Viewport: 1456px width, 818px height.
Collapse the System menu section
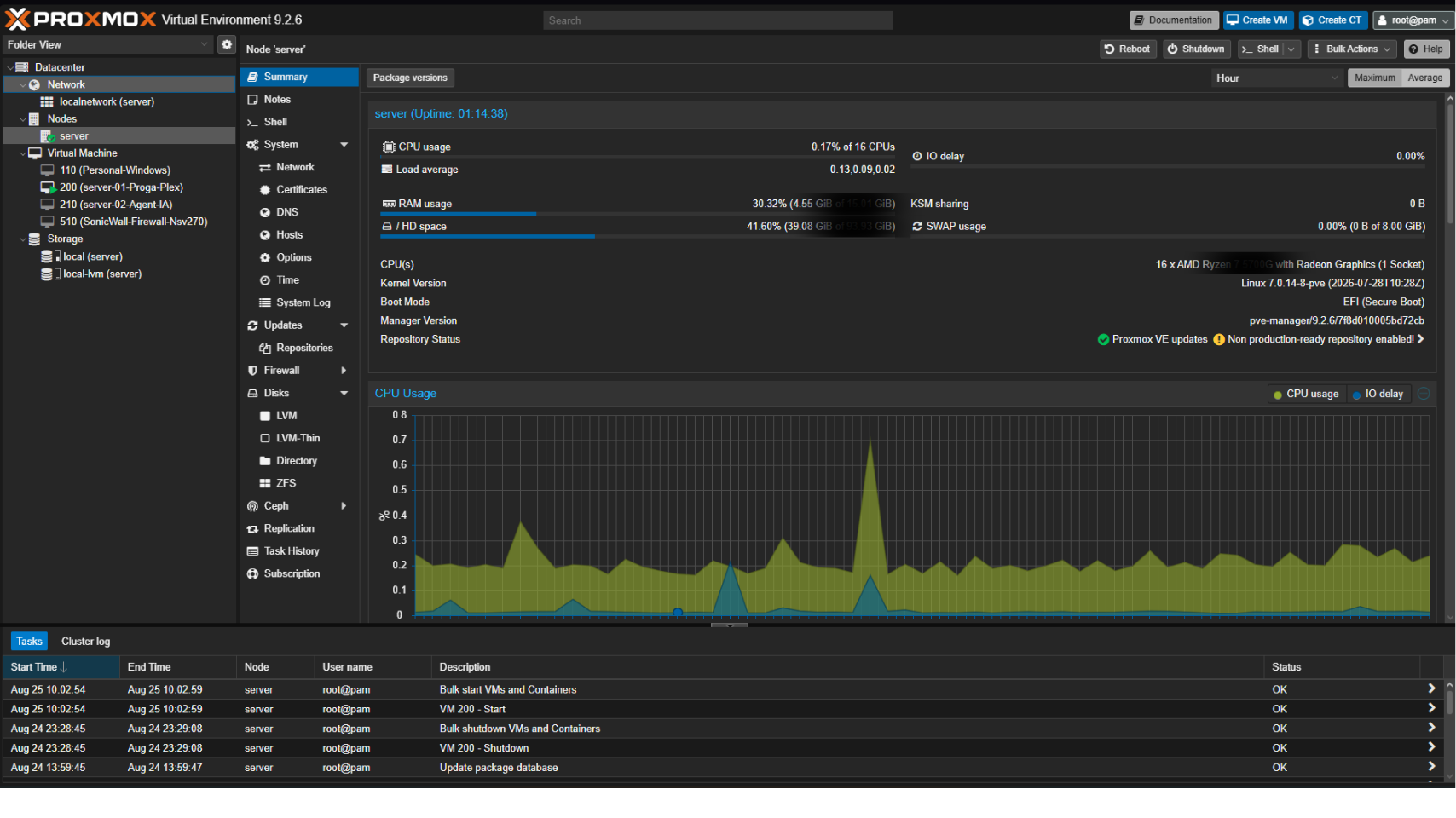pyautogui.click(x=344, y=145)
